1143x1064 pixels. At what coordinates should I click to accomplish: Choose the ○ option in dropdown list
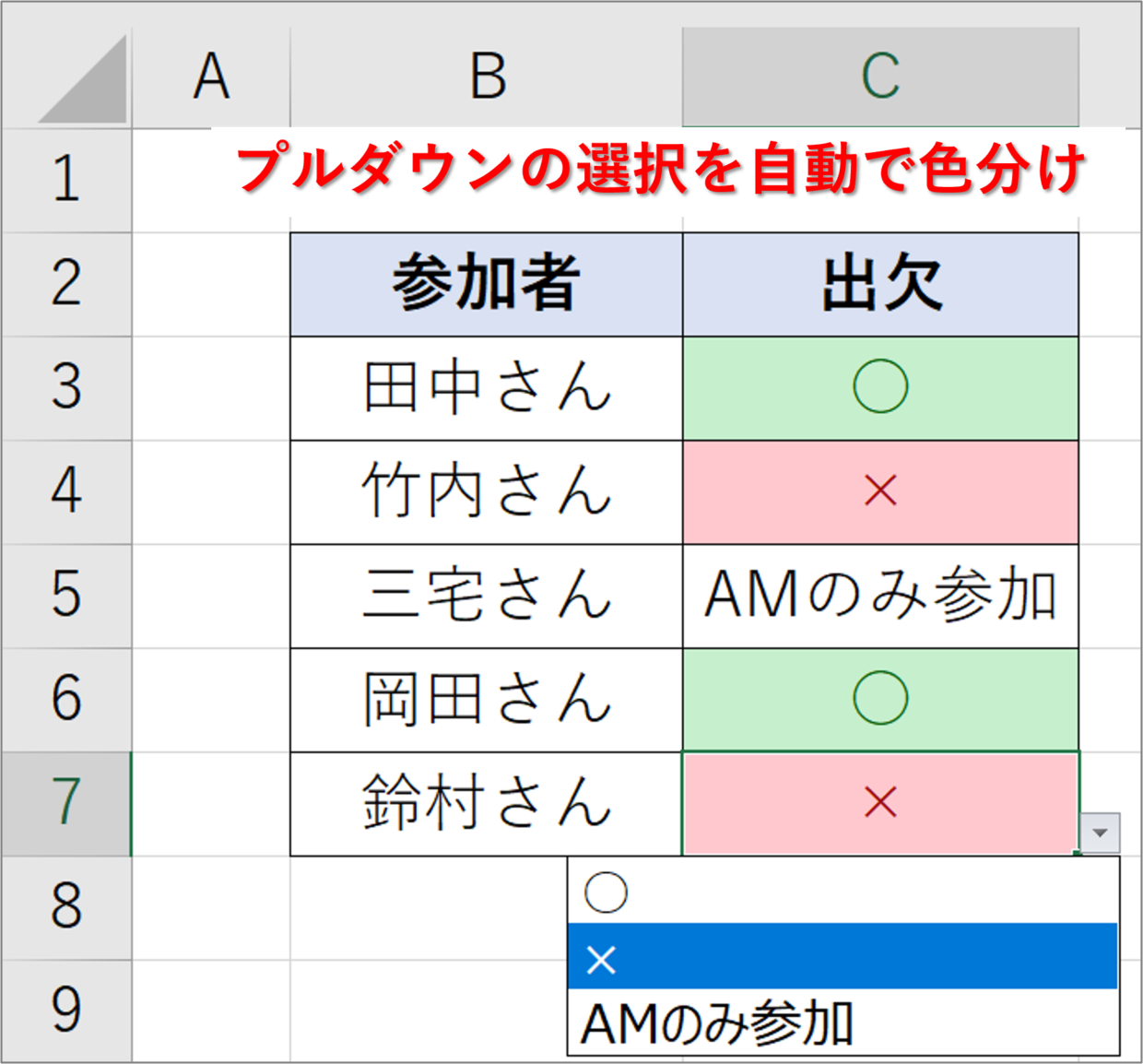pos(843,892)
